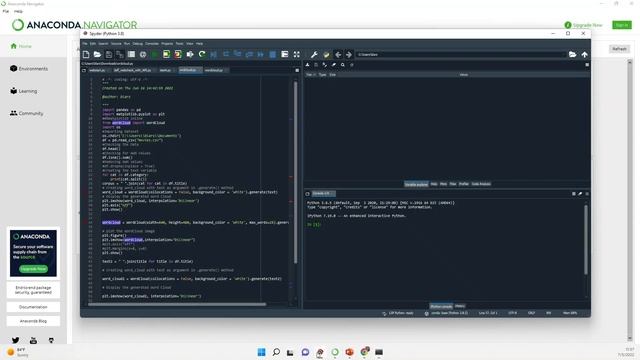Remove all variables eraser icon
The height and width of the screenshot is (360, 640).
click(x=334, y=64)
